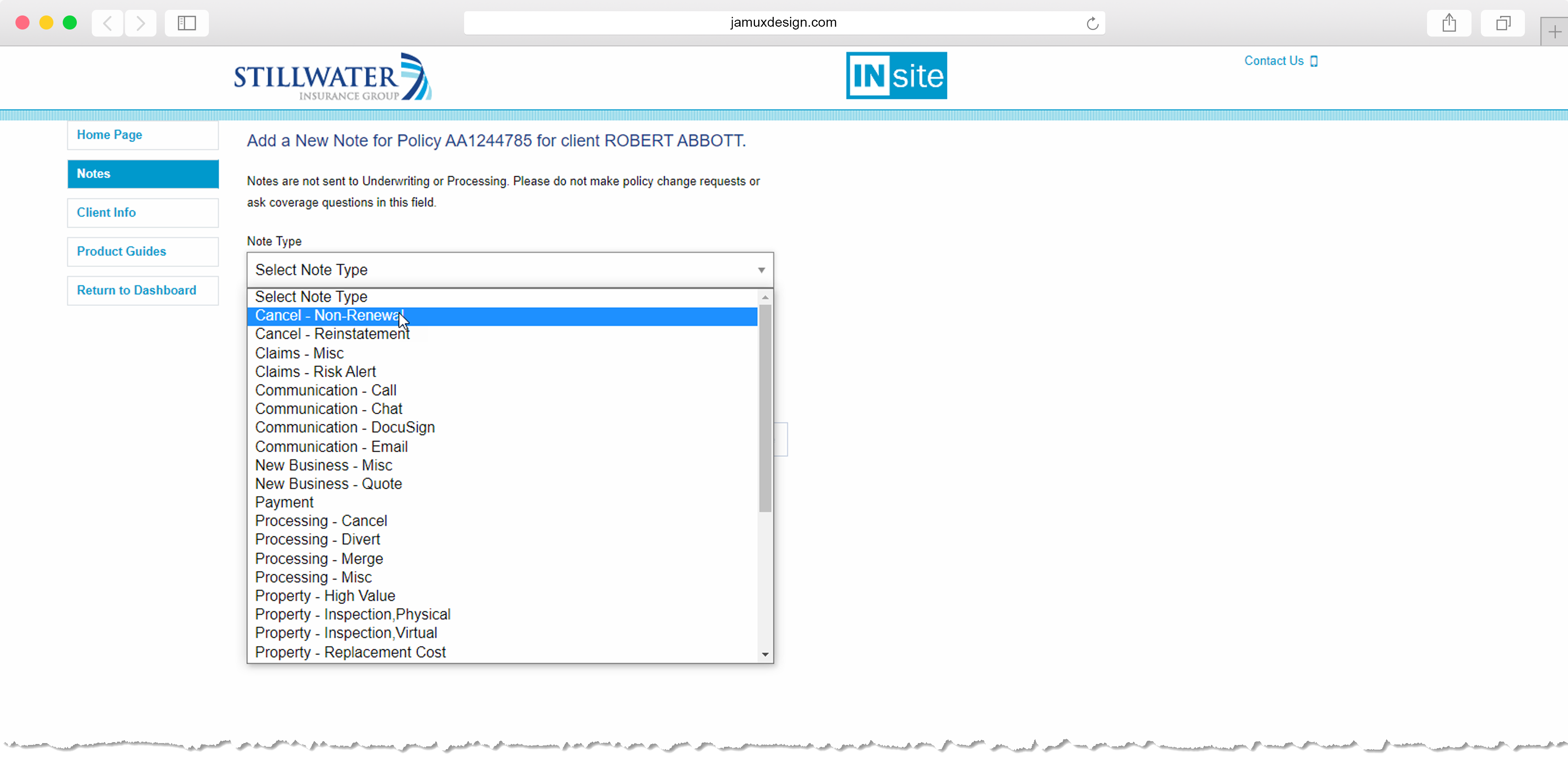
Task: Select 'Processing - Divert' option
Action: point(502,540)
